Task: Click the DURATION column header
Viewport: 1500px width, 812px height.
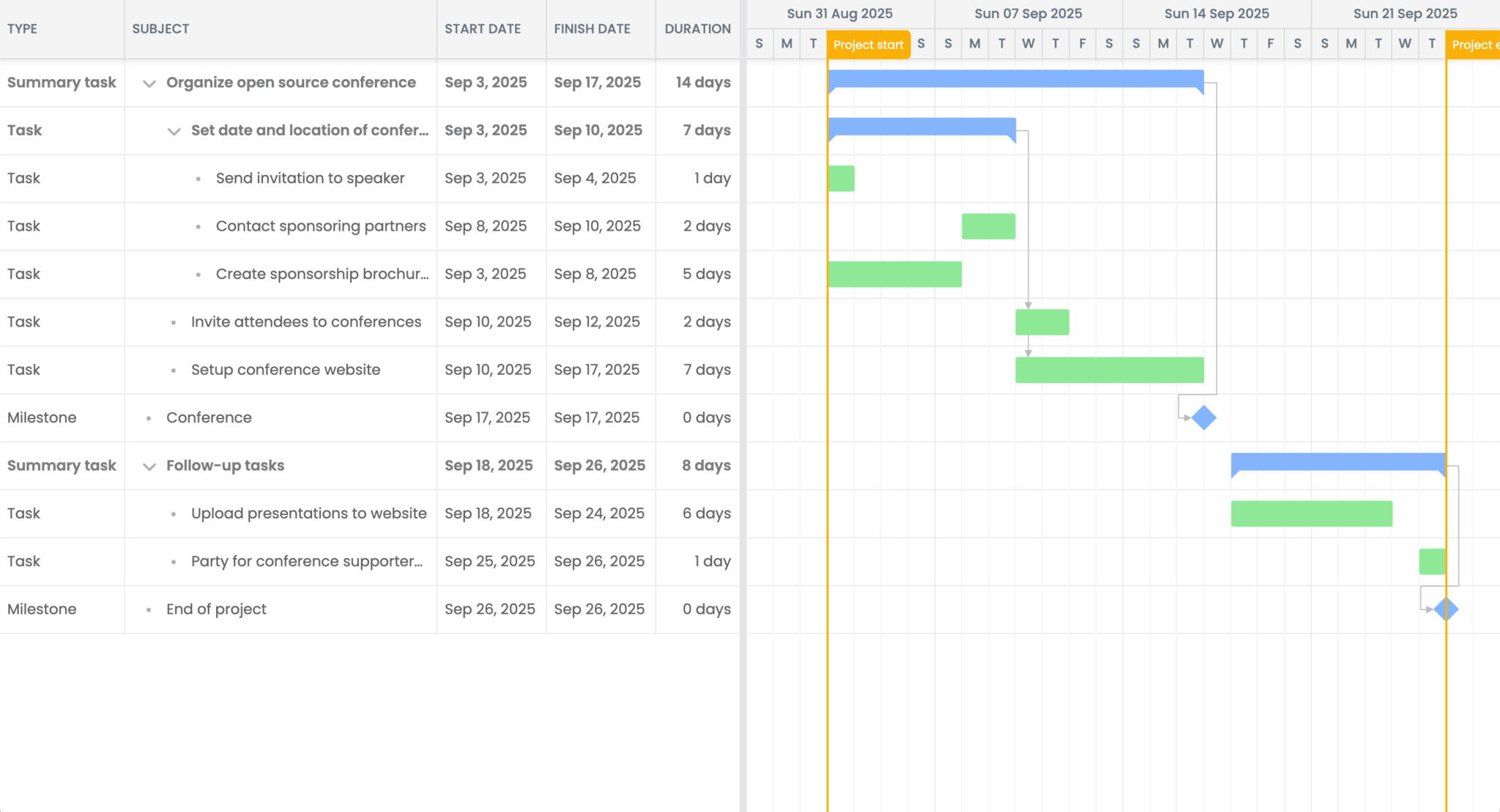Action: click(697, 29)
